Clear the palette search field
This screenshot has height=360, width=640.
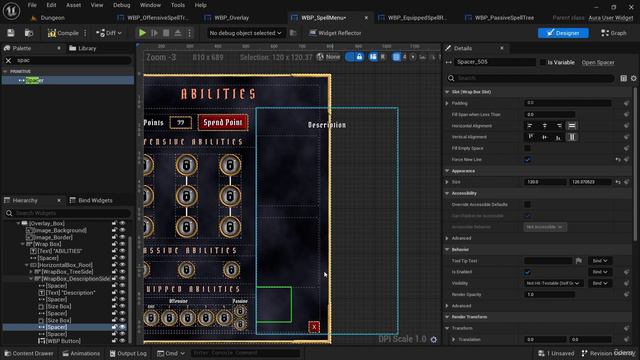[9, 60]
